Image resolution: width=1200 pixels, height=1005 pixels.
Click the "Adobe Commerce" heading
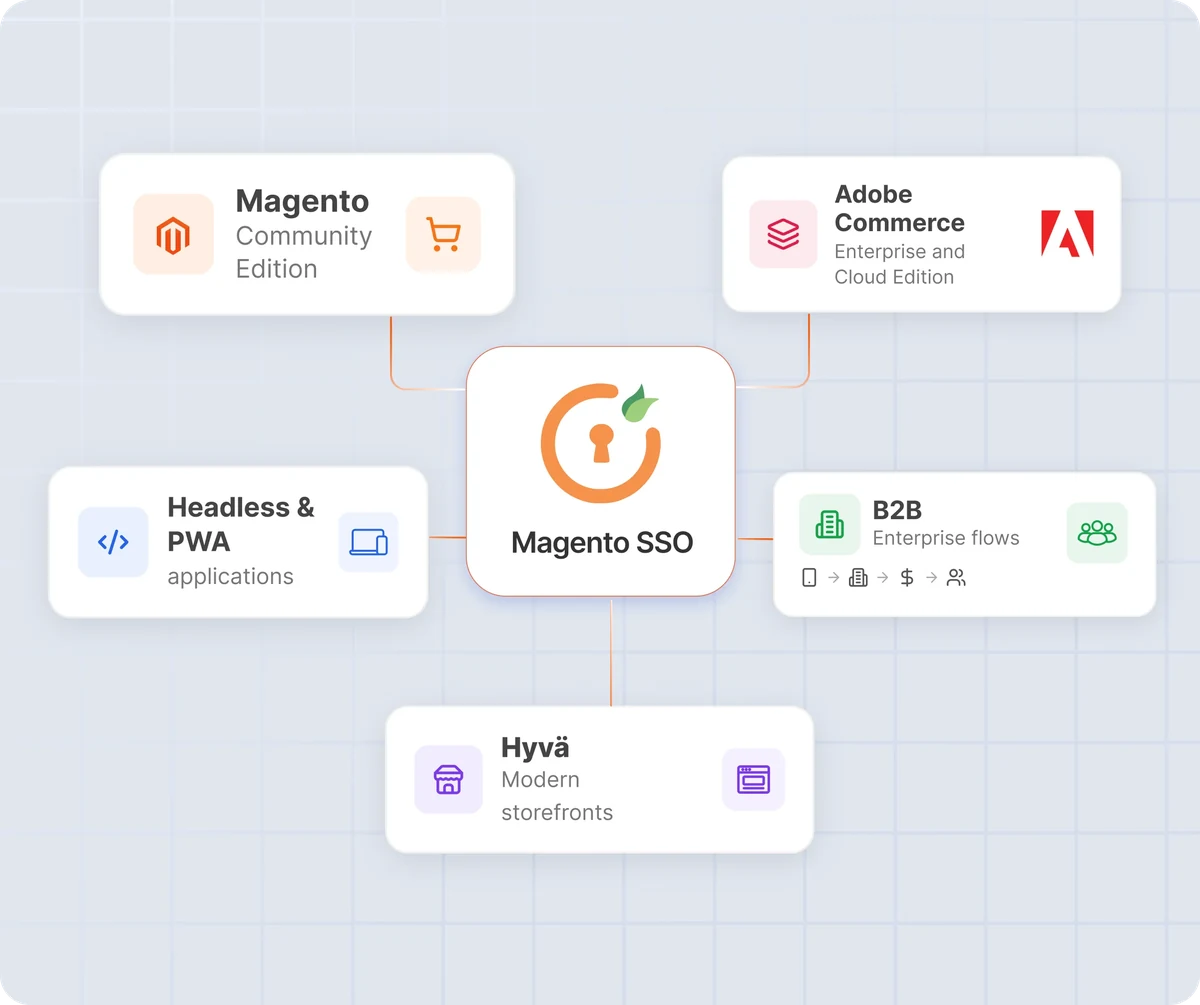pos(900,208)
